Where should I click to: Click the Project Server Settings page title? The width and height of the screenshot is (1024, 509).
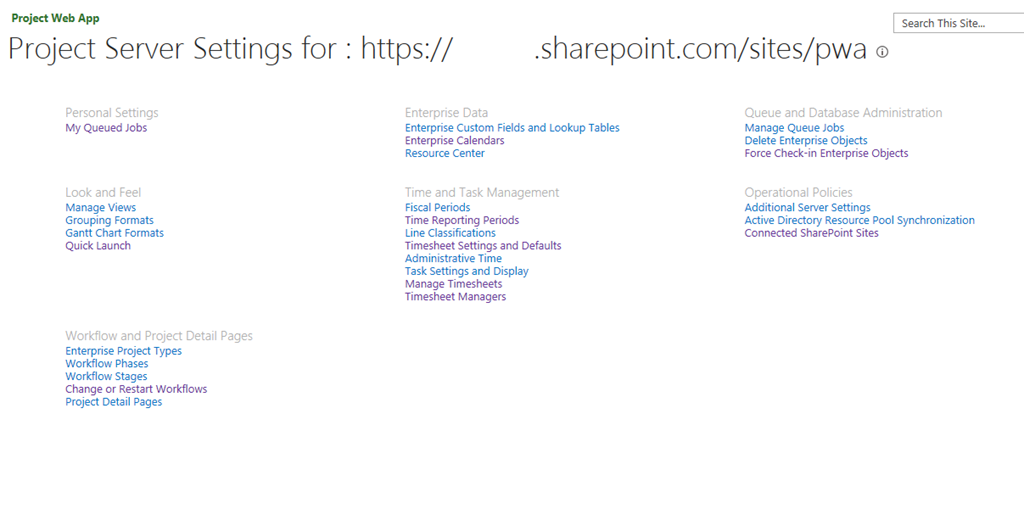(x=438, y=50)
